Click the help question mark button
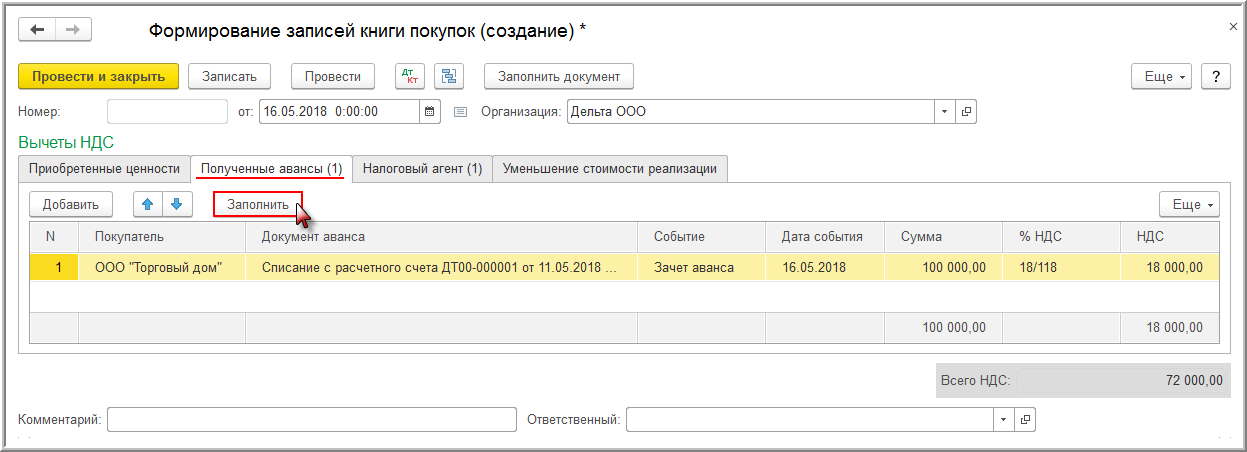1247x452 pixels. click(1215, 77)
